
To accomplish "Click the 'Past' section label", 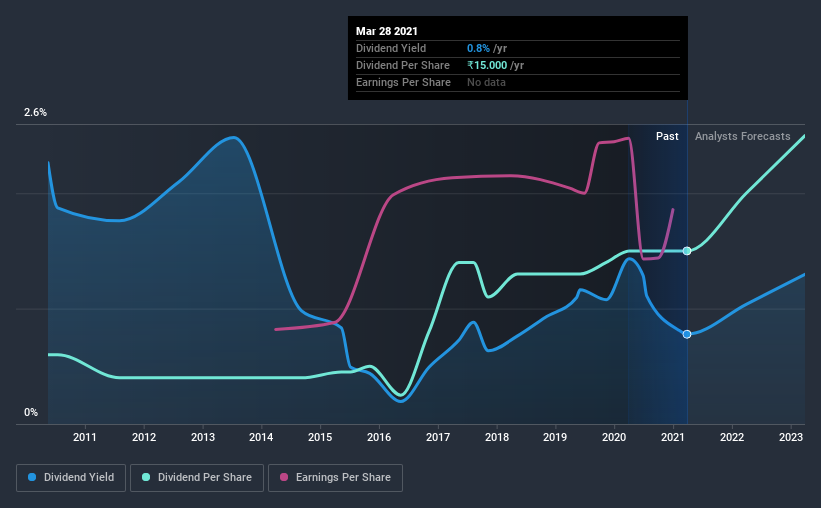I will click(x=667, y=136).
